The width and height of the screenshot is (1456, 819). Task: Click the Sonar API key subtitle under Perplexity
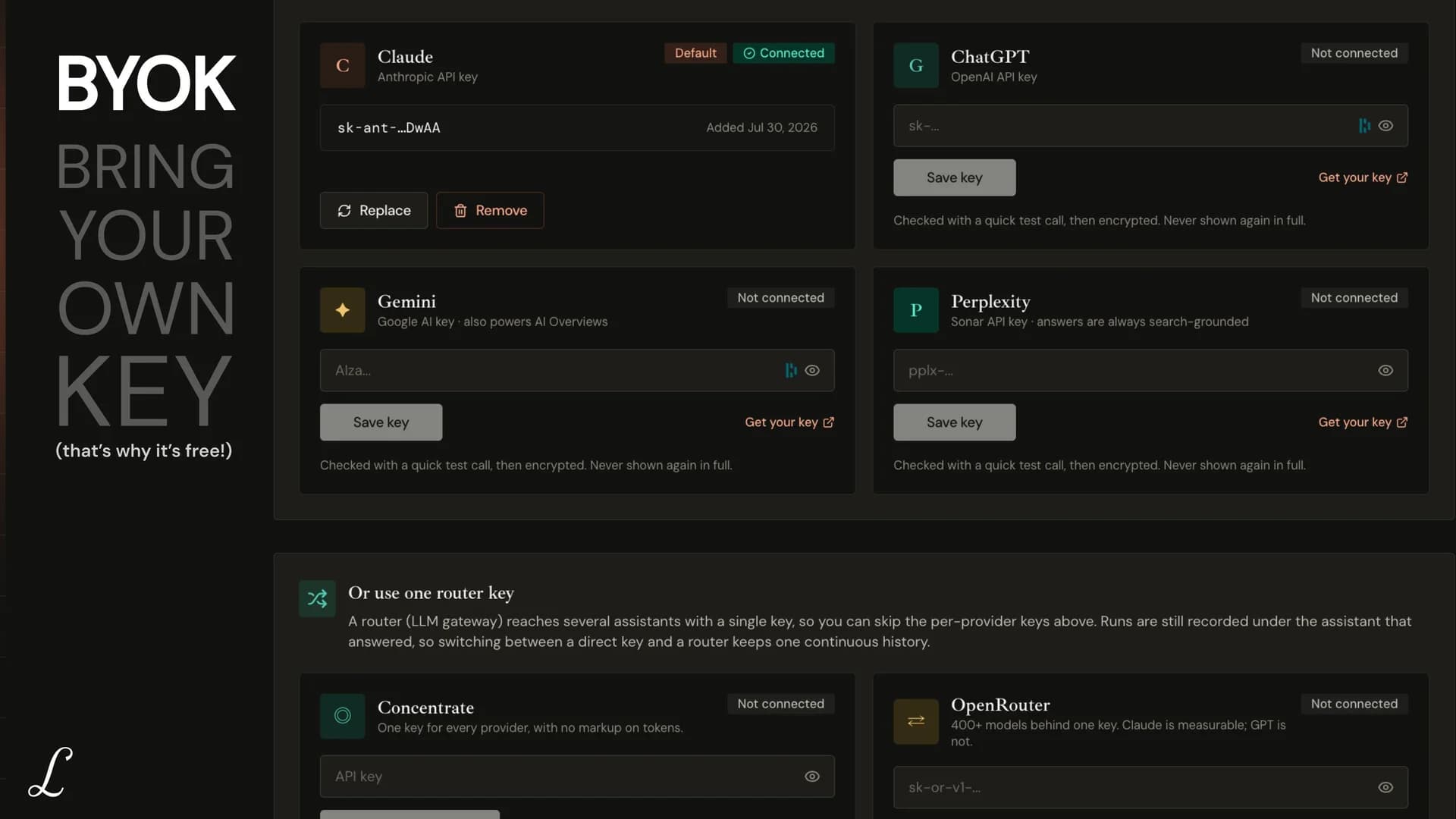coord(1100,322)
